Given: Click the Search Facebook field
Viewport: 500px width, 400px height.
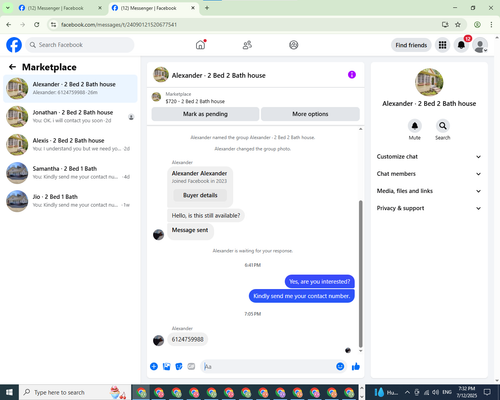Looking at the screenshot, I should pyautogui.click(x=80, y=45).
